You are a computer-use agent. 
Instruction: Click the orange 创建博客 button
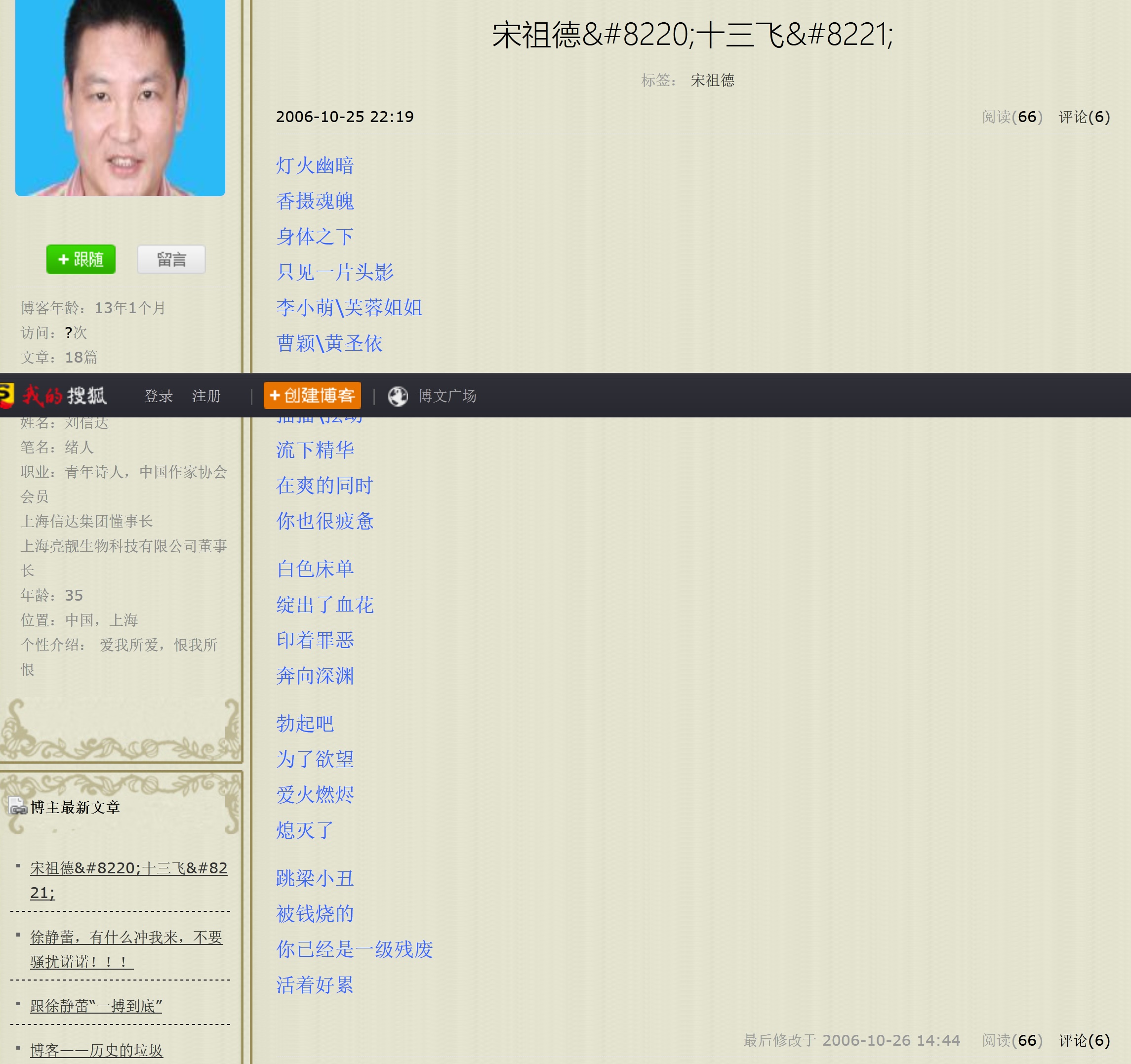click(312, 396)
